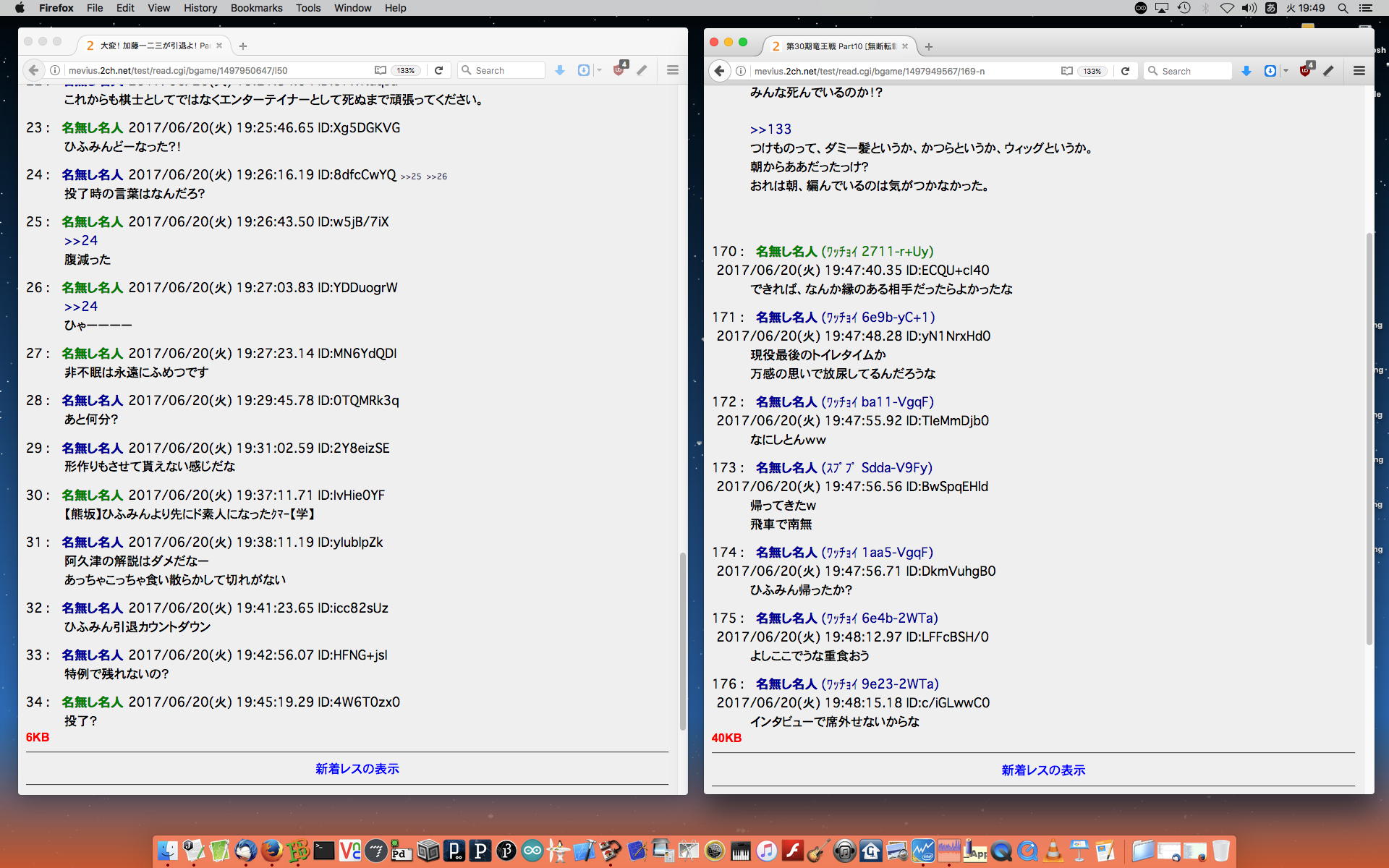Expand download manager dropdown arrow in left window

[599, 70]
